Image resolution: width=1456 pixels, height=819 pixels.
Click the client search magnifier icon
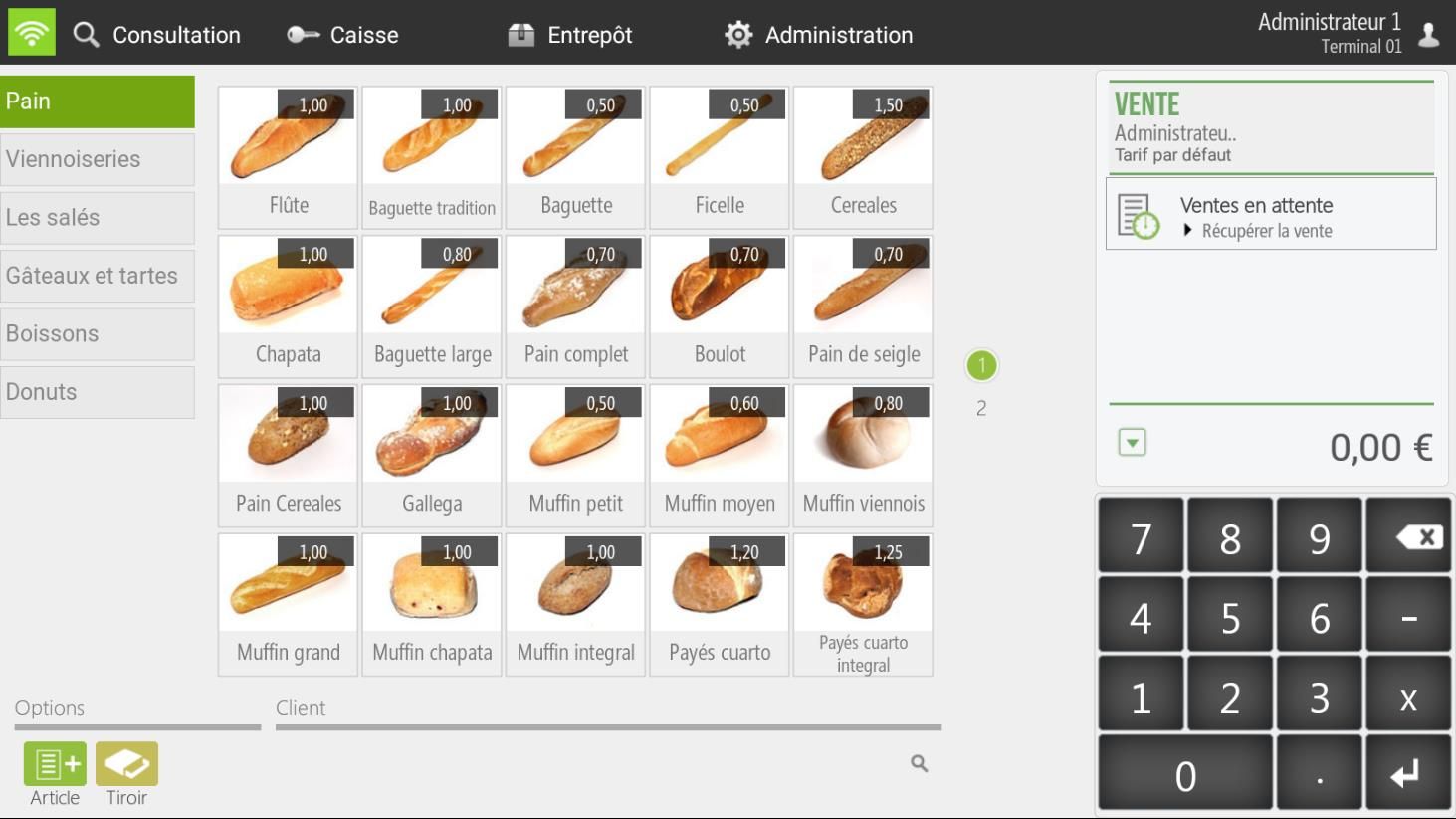(x=918, y=763)
